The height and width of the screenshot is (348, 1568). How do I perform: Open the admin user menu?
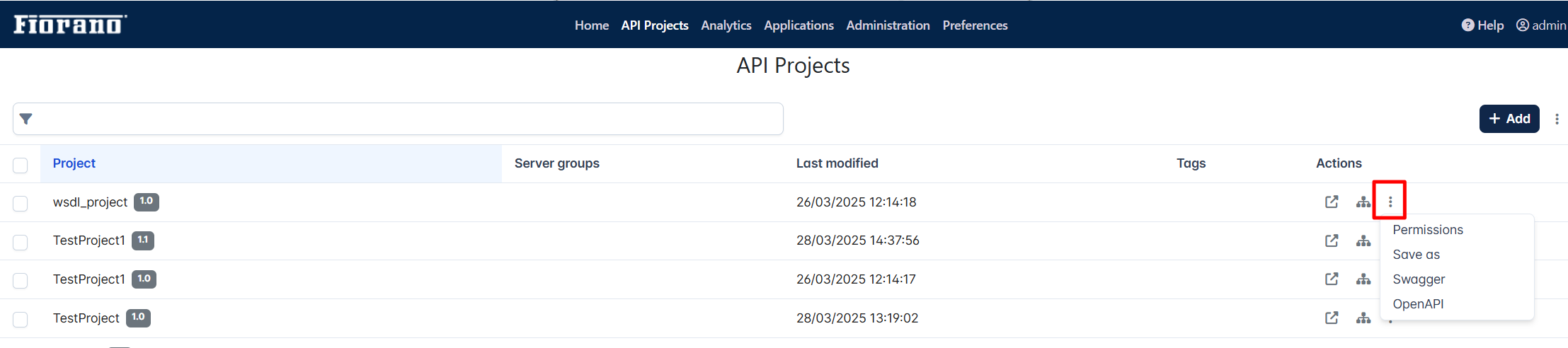(x=1541, y=25)
